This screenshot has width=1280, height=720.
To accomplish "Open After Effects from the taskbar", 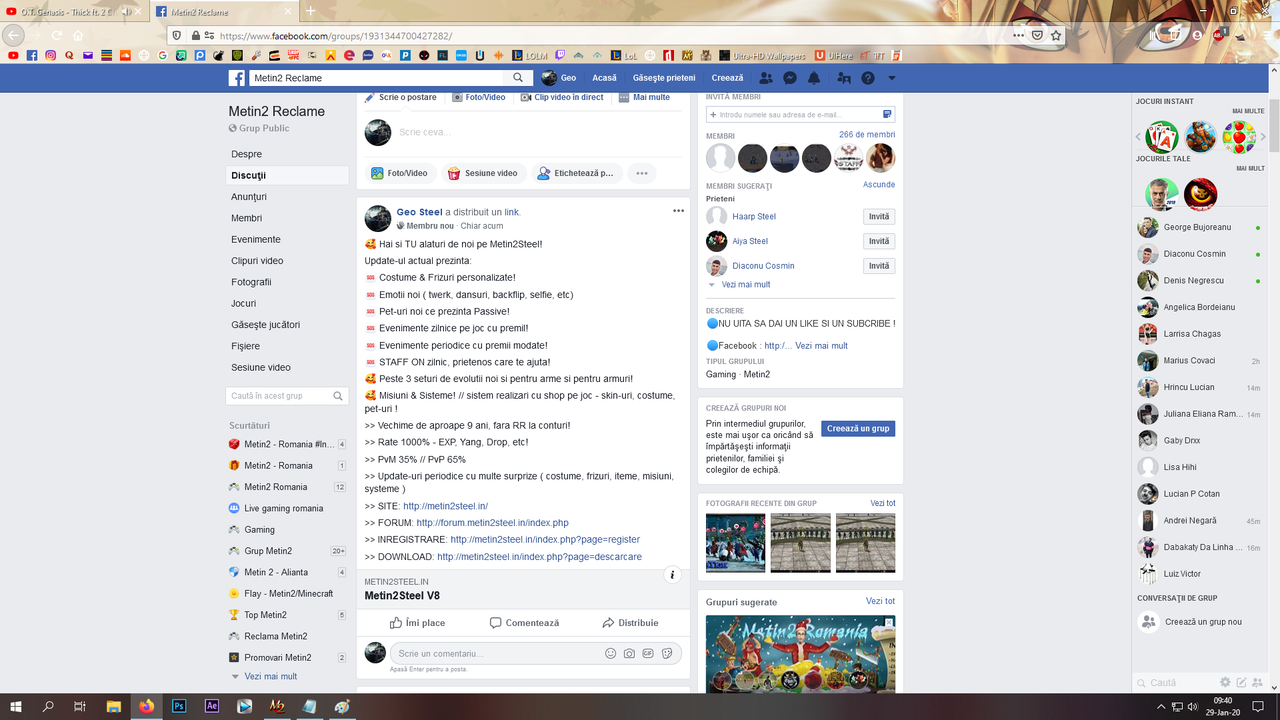I will click(x=212, y=706).
